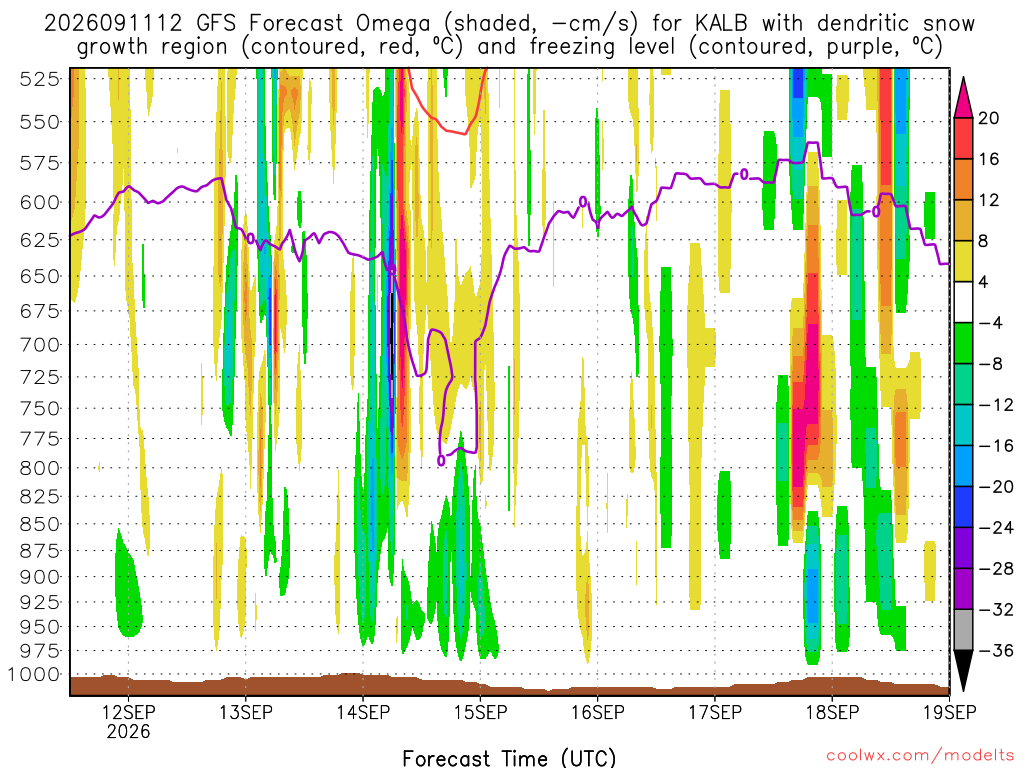This screenshot has width=1024, height=768.
Task: Select the orange 12–16 colorbar swatch
Action: [x=963, y=180]
